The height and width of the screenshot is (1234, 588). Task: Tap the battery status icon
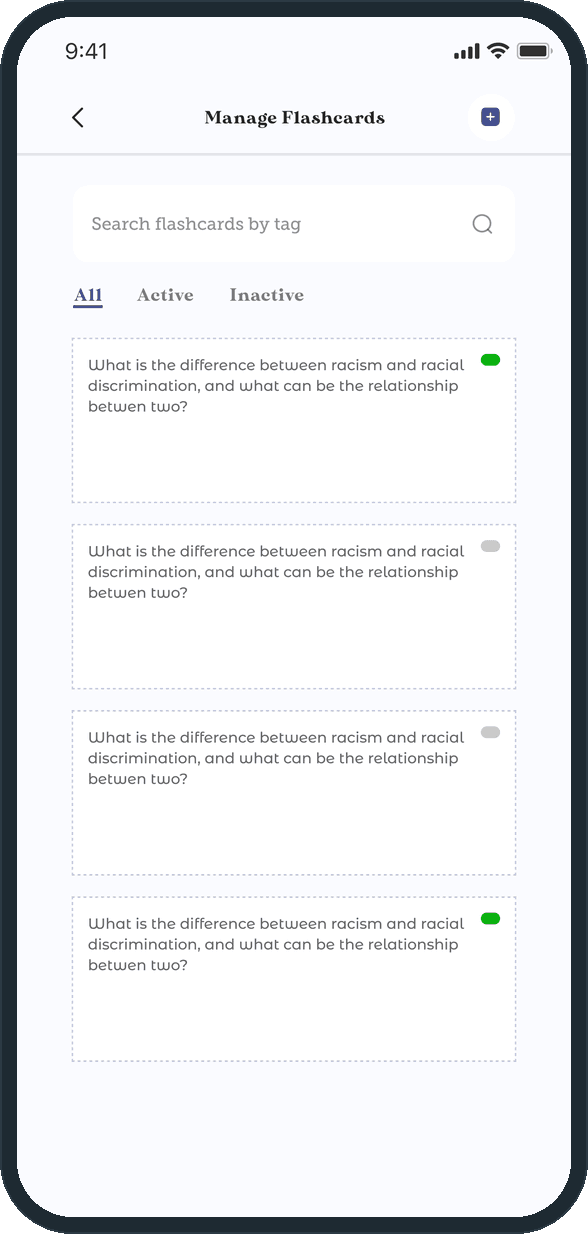(x=534, y=51)
